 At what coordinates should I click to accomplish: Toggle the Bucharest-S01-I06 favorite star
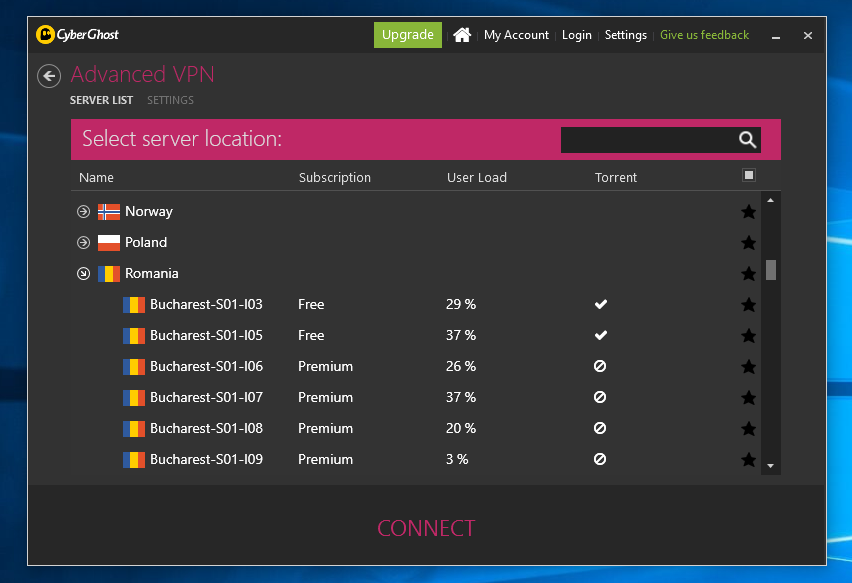(x=748, y=366)
